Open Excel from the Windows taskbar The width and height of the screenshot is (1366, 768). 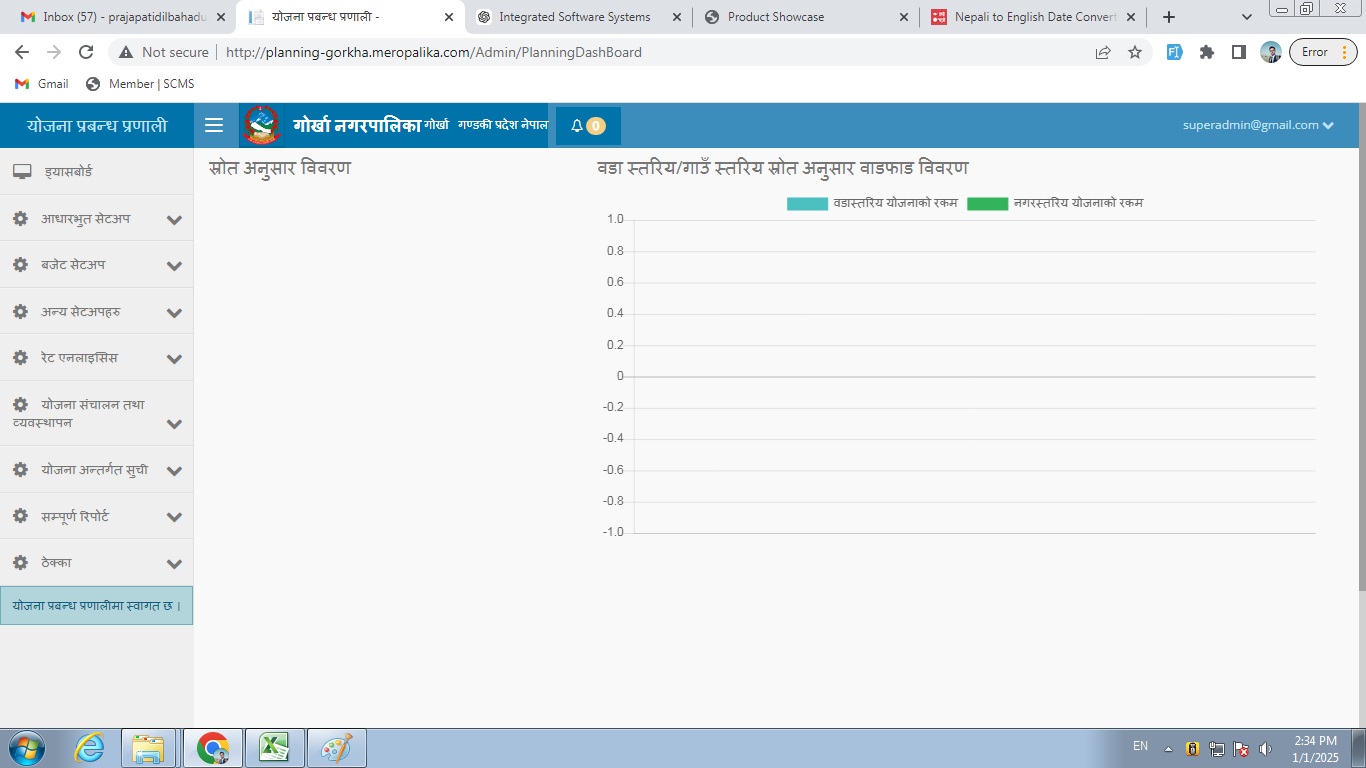(x=275, y=747)
